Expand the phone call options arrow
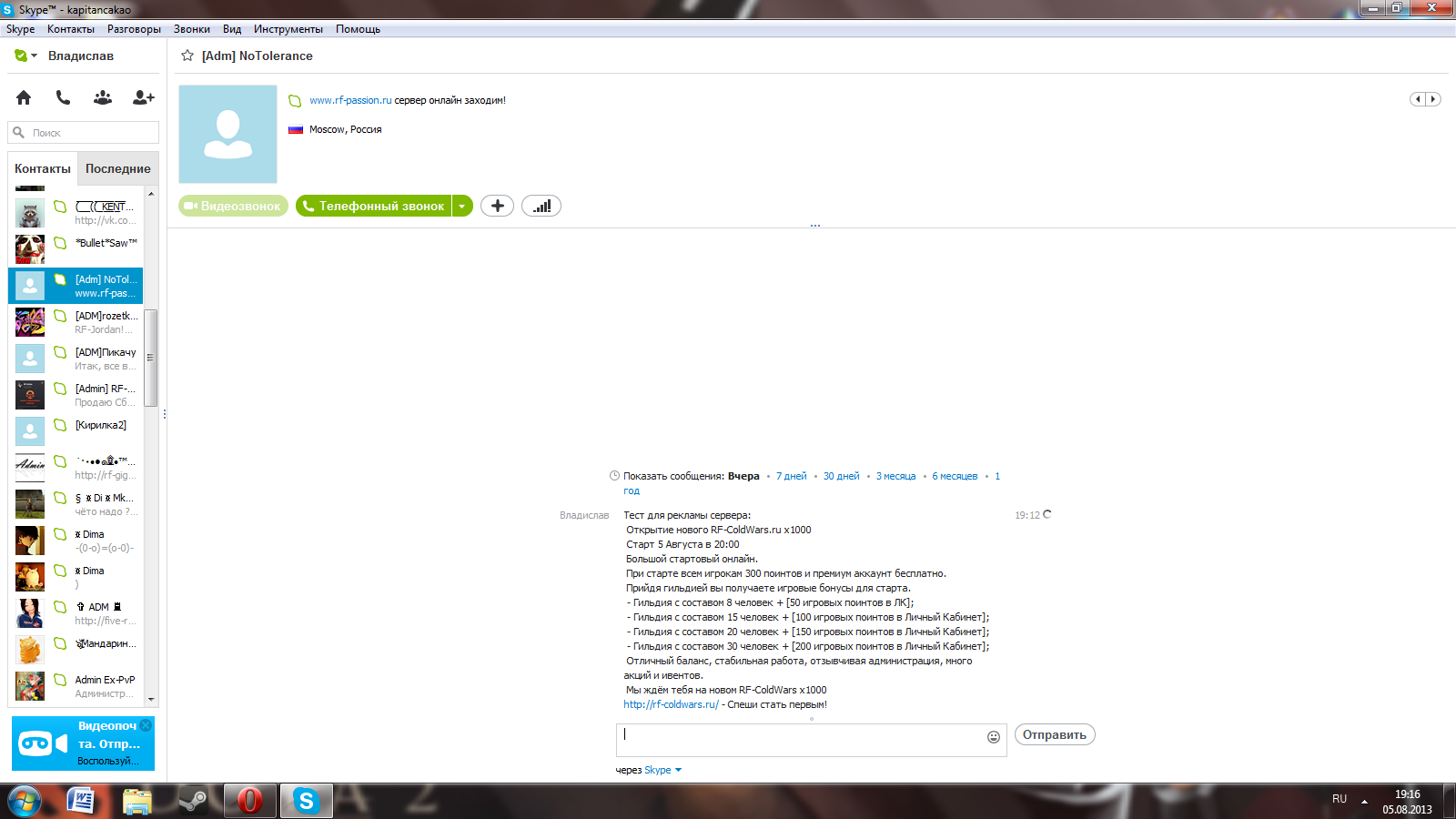The width and height of the screenshot is (1456, 819). [462, 207]
